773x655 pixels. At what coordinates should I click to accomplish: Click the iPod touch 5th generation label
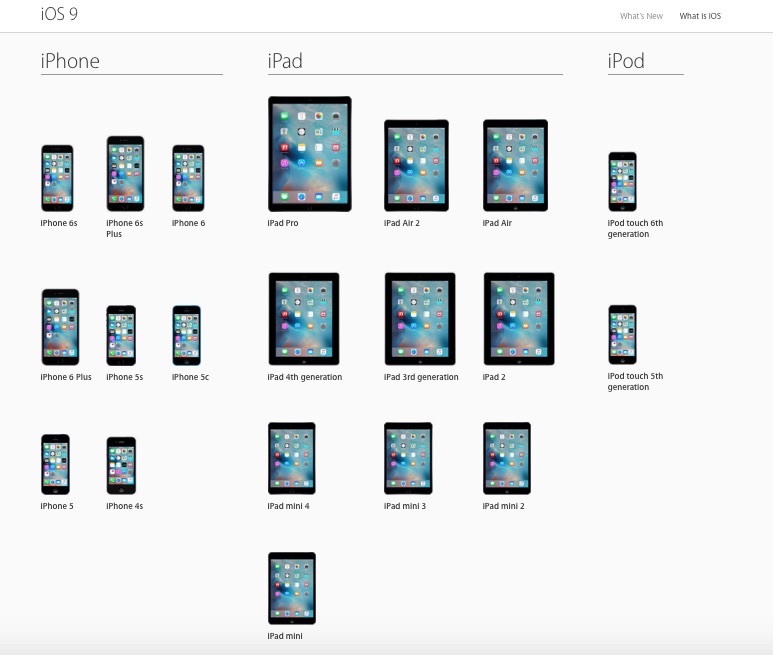tap(635, 381)
